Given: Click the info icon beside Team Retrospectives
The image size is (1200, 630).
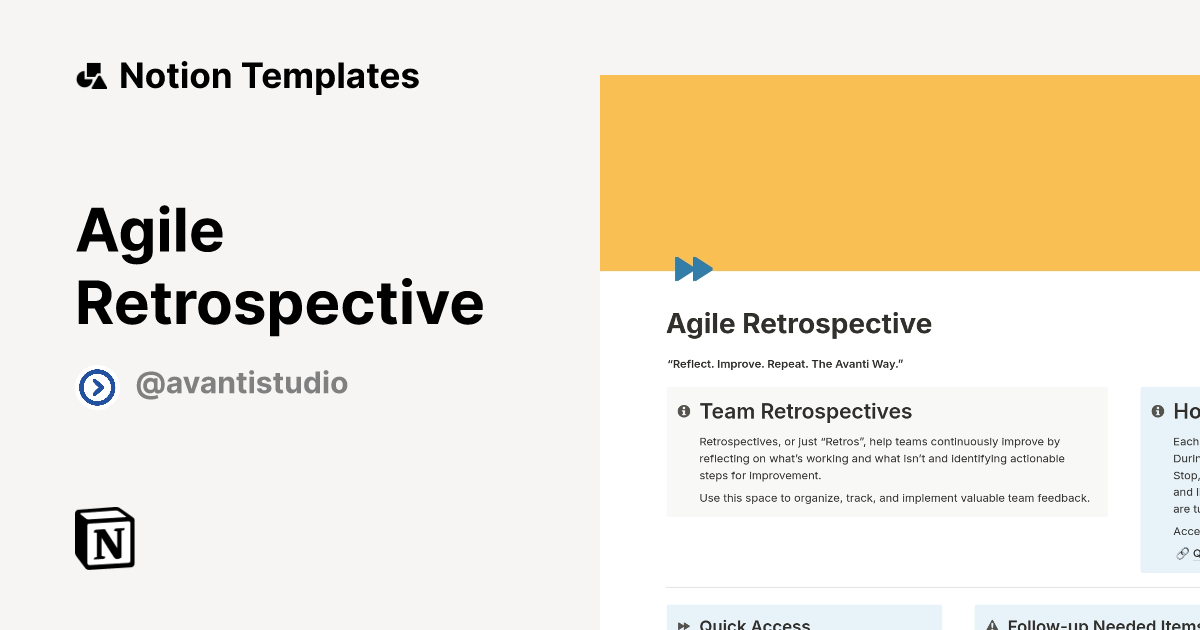Looking at the screenshot, I should tap(684, 410).
